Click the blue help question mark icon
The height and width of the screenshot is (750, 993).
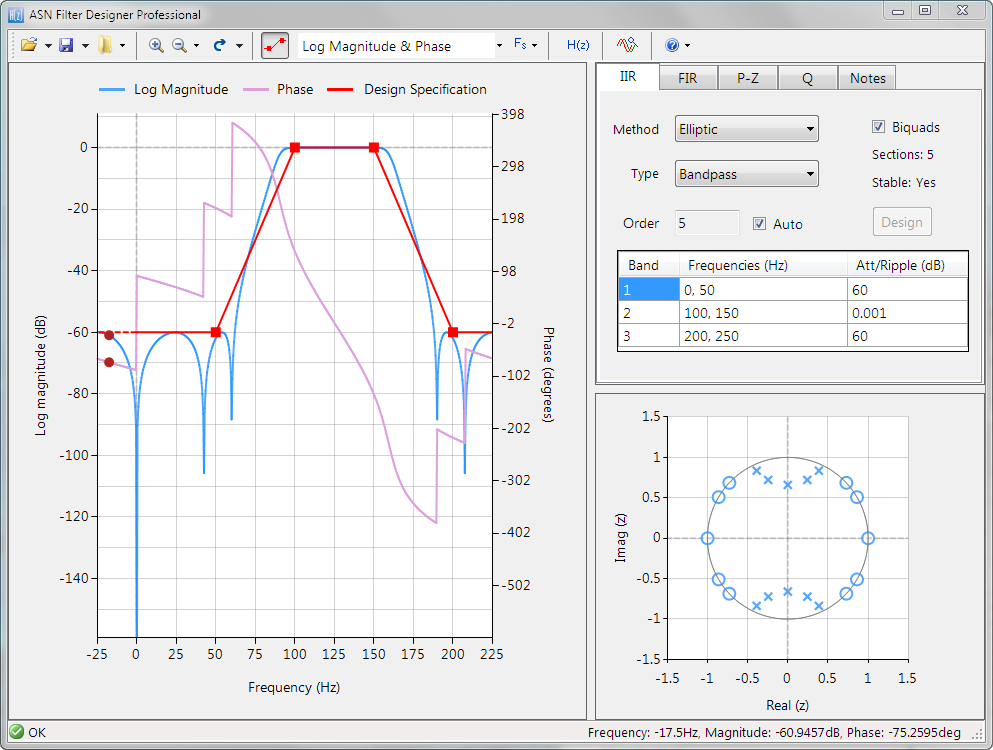point(671,45)
